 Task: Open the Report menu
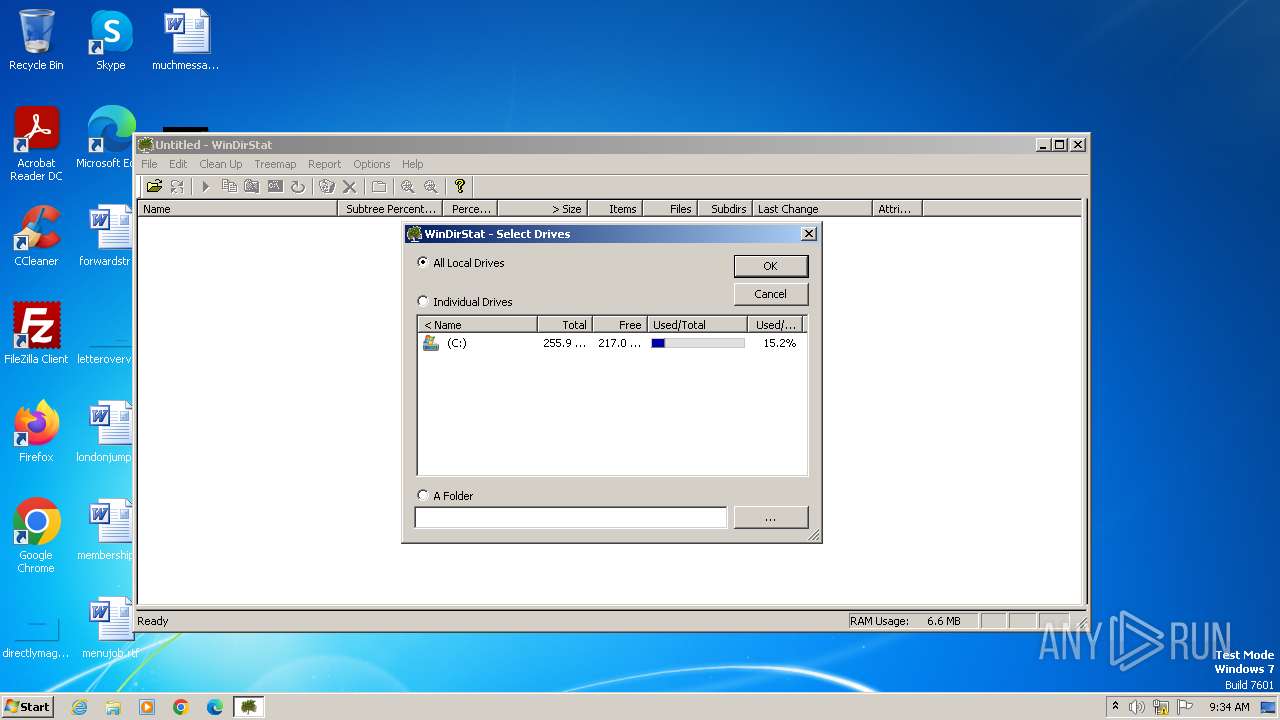pos(324,164)
